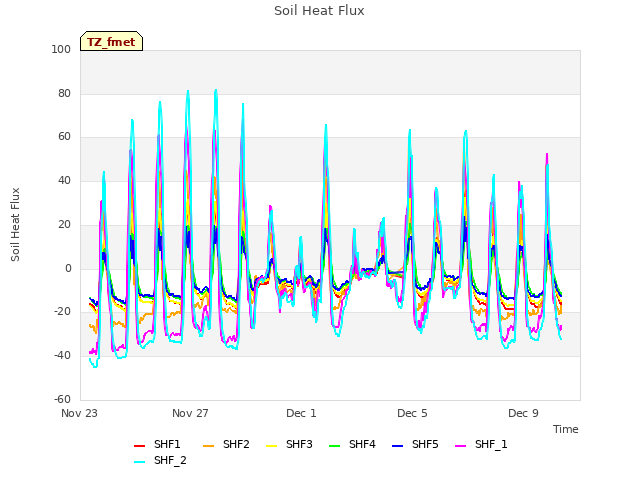This screenshot has height=480, width=640.
Task: Toggle the SHF5 legend label
Action: click(425, 444)
